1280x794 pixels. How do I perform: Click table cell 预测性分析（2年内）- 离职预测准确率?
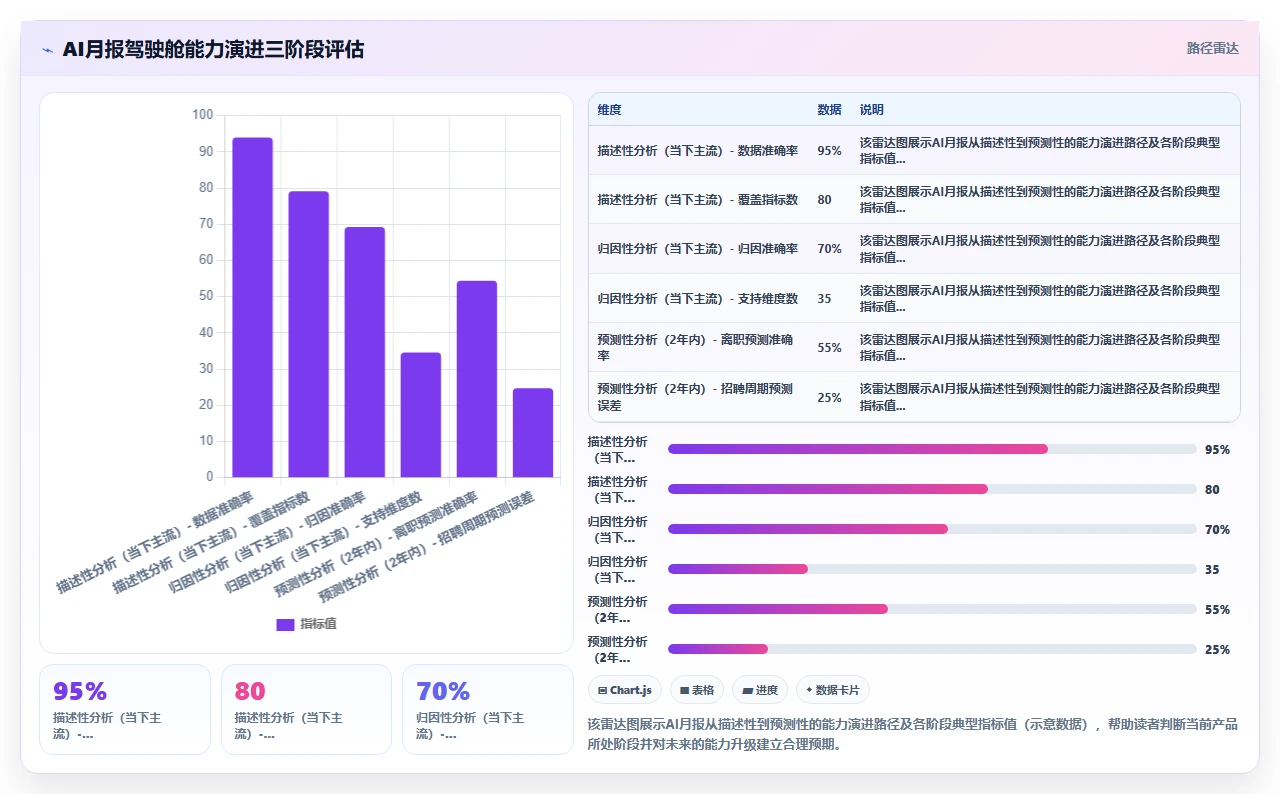(698, 348)
